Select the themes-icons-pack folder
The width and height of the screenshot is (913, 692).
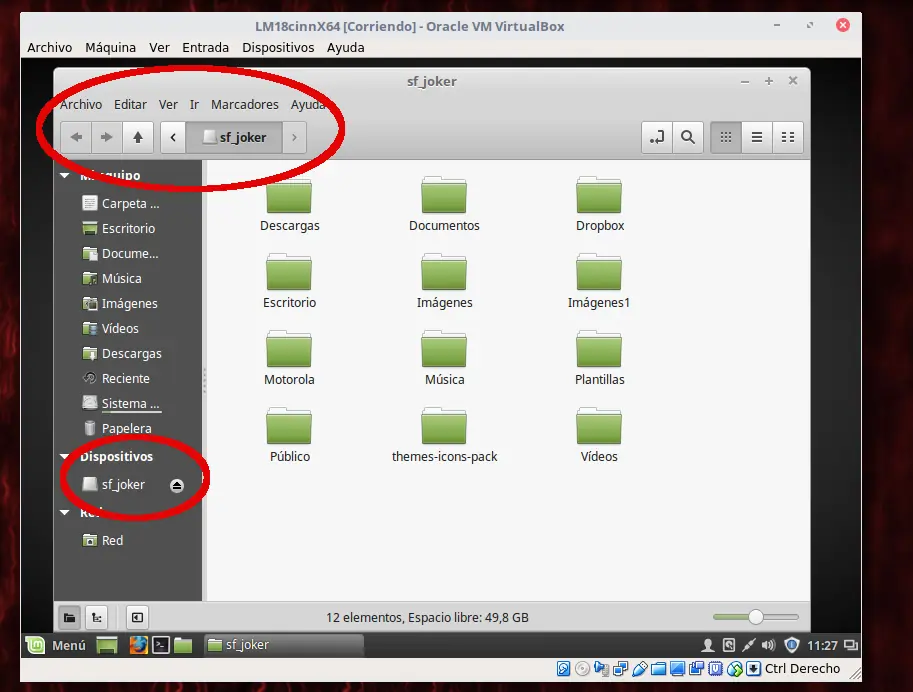tap(444, 435)
